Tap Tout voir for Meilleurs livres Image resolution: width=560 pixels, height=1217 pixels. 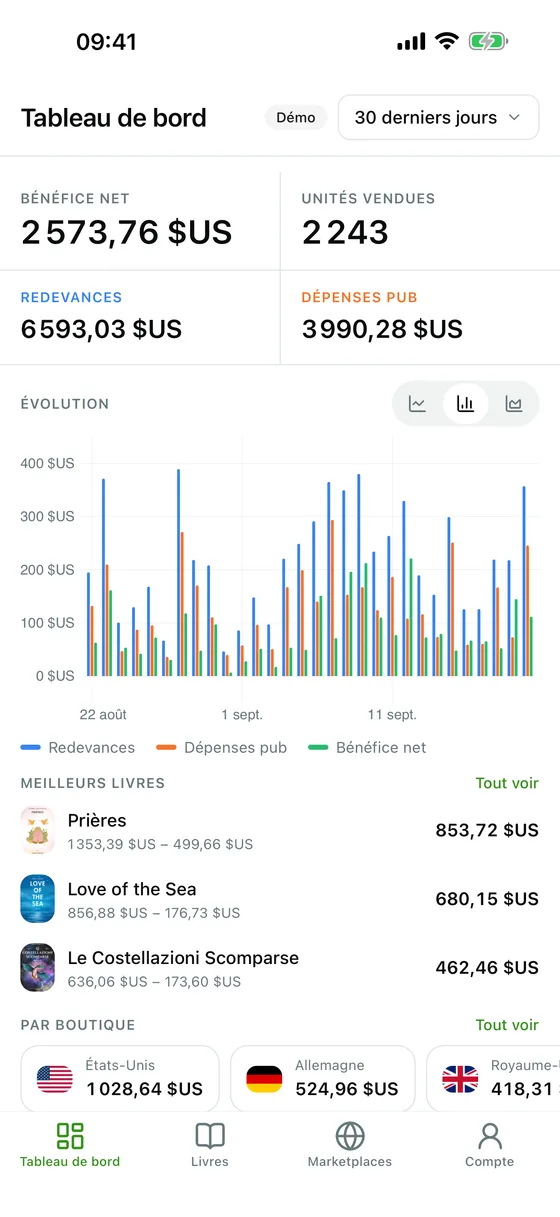click(507, 783)
